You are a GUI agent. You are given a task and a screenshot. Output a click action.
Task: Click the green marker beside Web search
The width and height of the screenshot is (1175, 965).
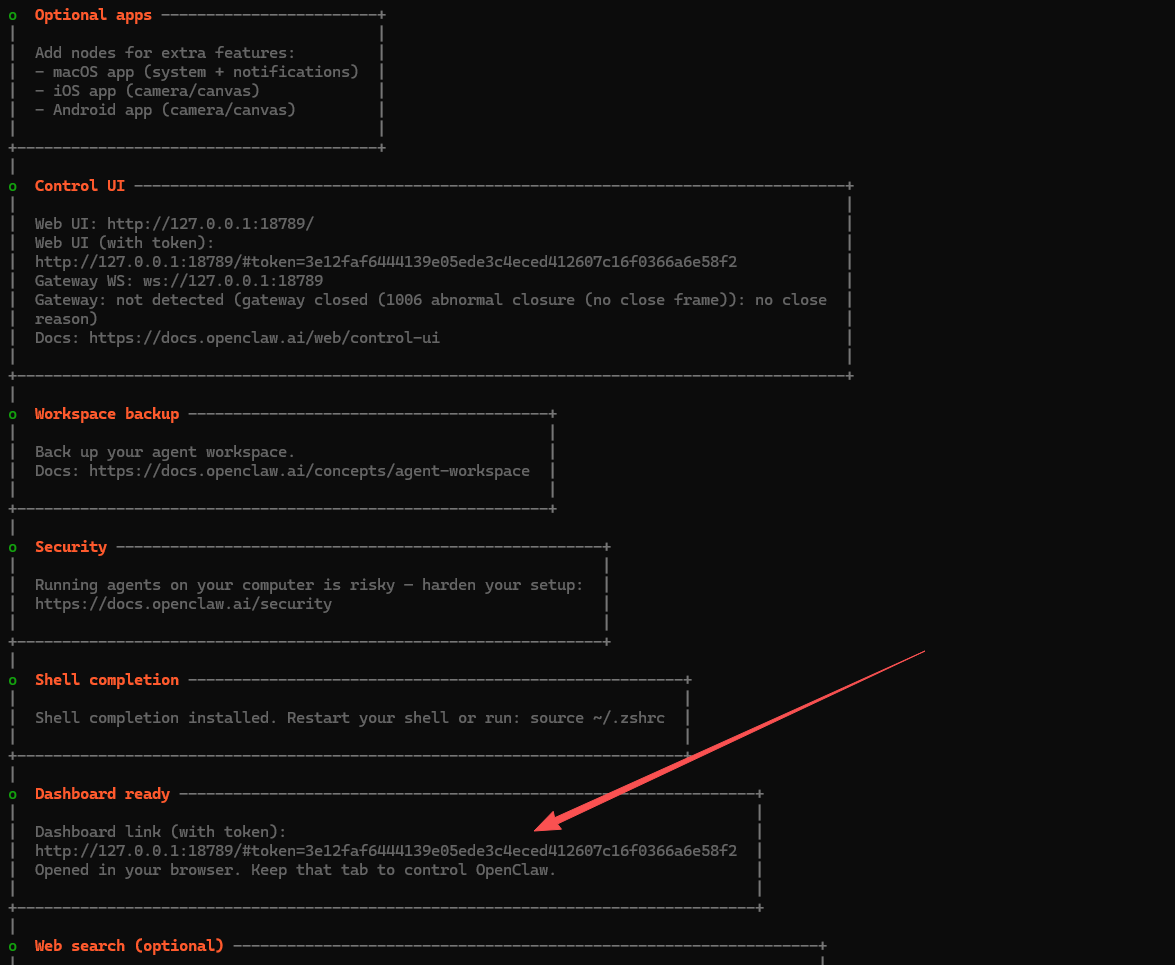[x=11, y=947]
